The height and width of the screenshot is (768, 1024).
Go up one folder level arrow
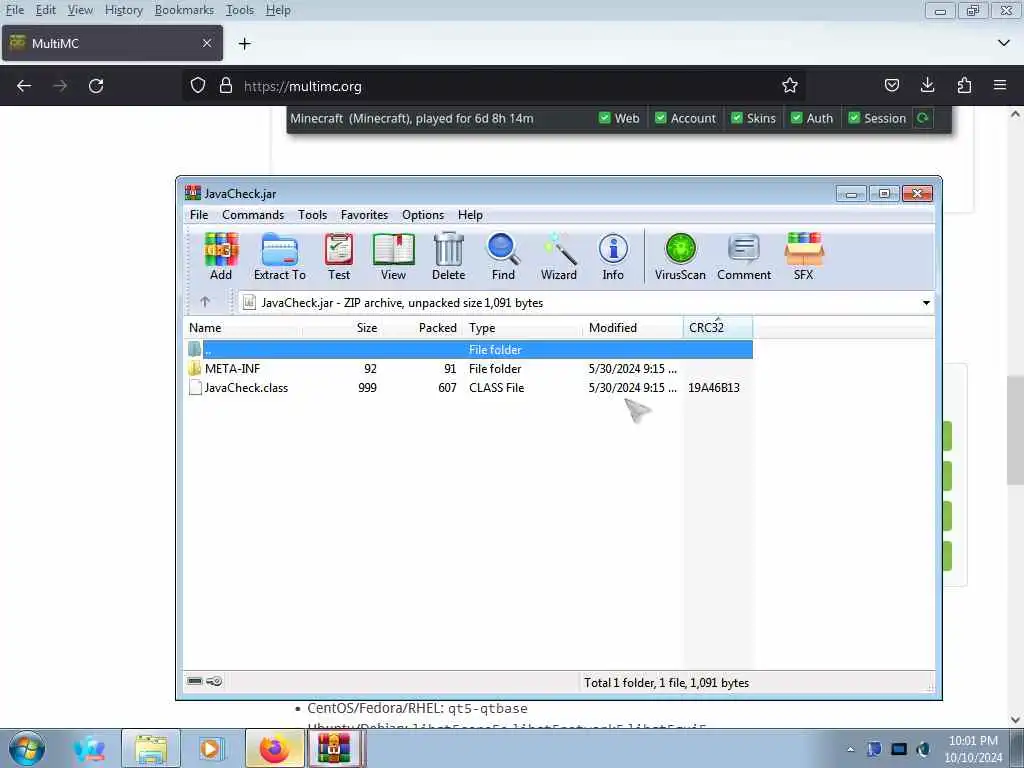[204, 302]
